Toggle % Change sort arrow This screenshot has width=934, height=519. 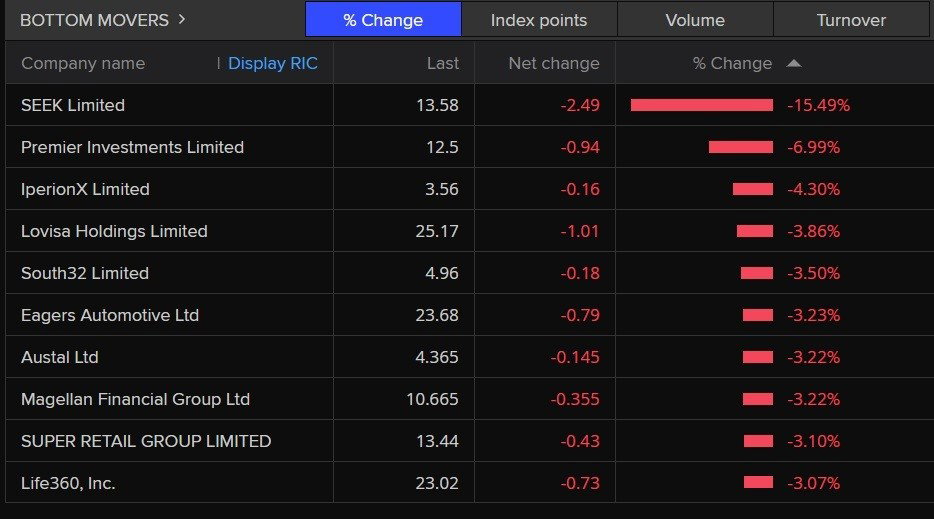(x=793, y=63)
